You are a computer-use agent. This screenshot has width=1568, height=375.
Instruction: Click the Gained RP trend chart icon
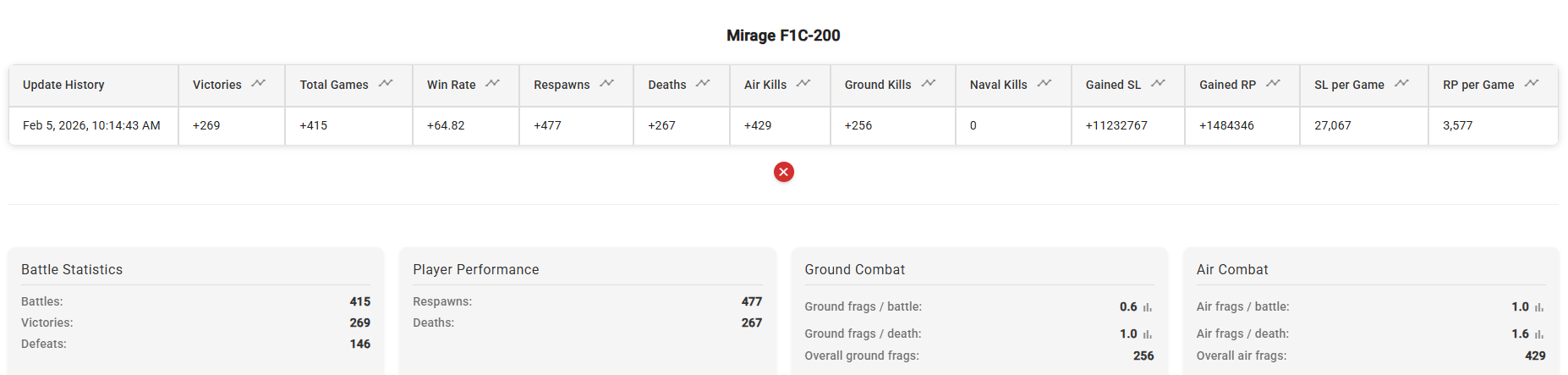pos(1274,83)
